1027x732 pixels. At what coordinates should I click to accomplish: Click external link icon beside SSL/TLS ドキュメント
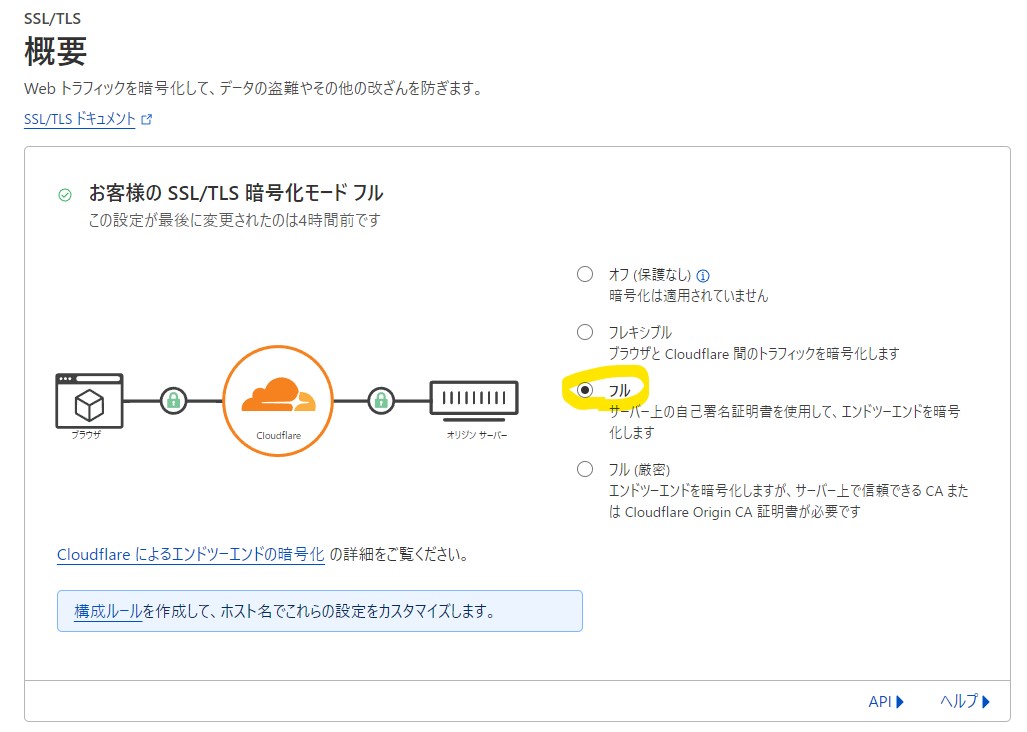[147, 119]
